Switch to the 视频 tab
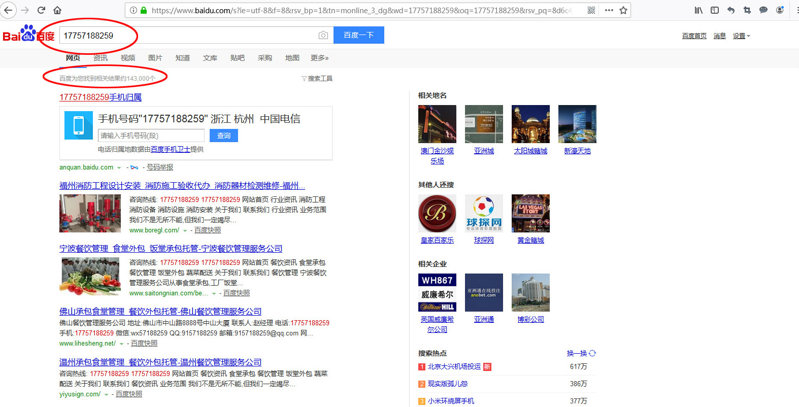799x407 pixels. tap(128, 58)
